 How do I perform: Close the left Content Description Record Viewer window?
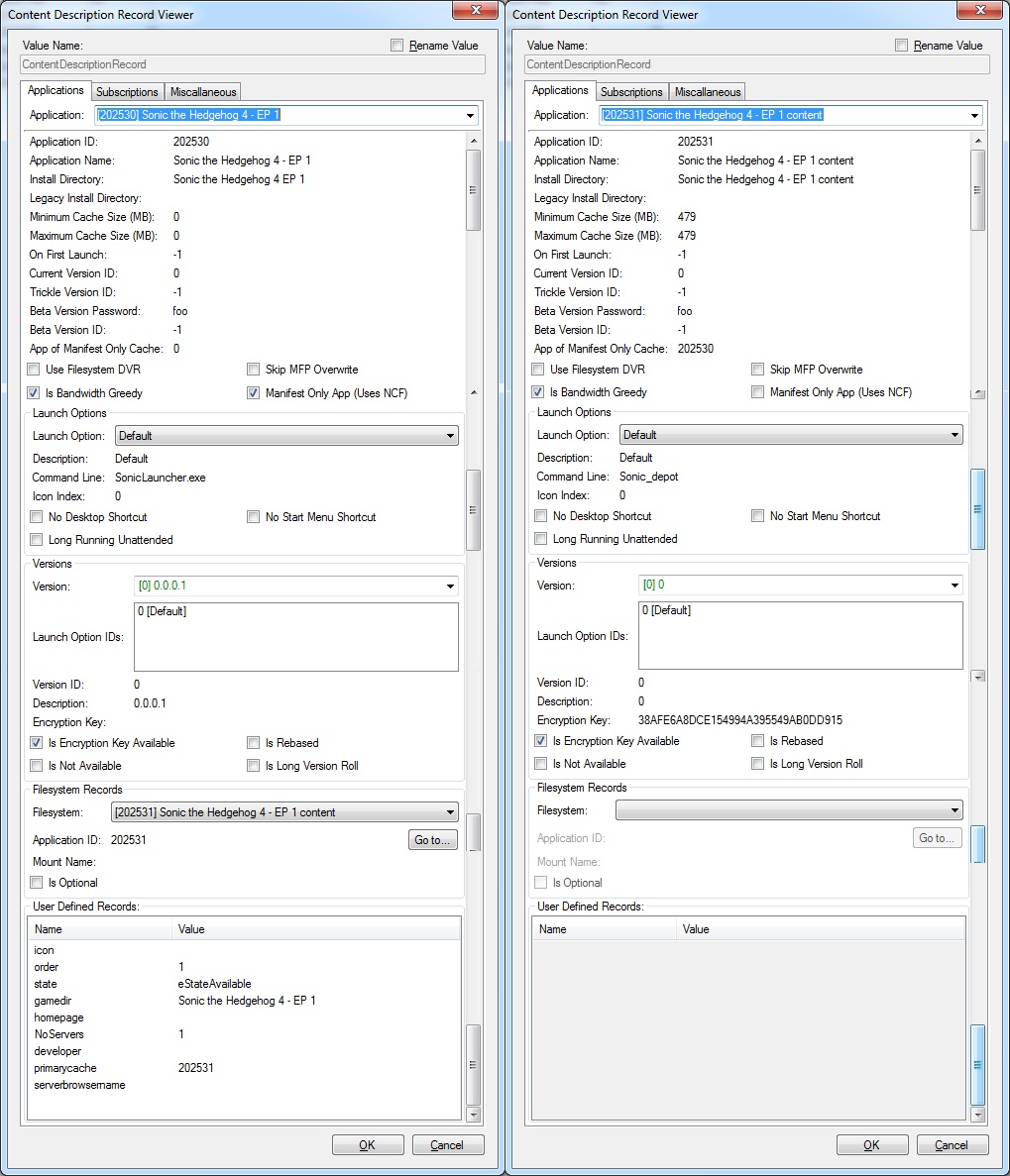pyautogui.click(x=474, y=11)
